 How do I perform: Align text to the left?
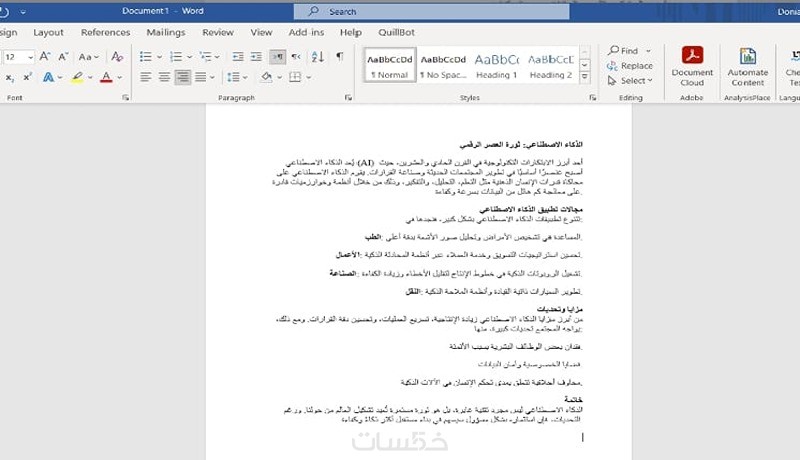pos(145,78)
